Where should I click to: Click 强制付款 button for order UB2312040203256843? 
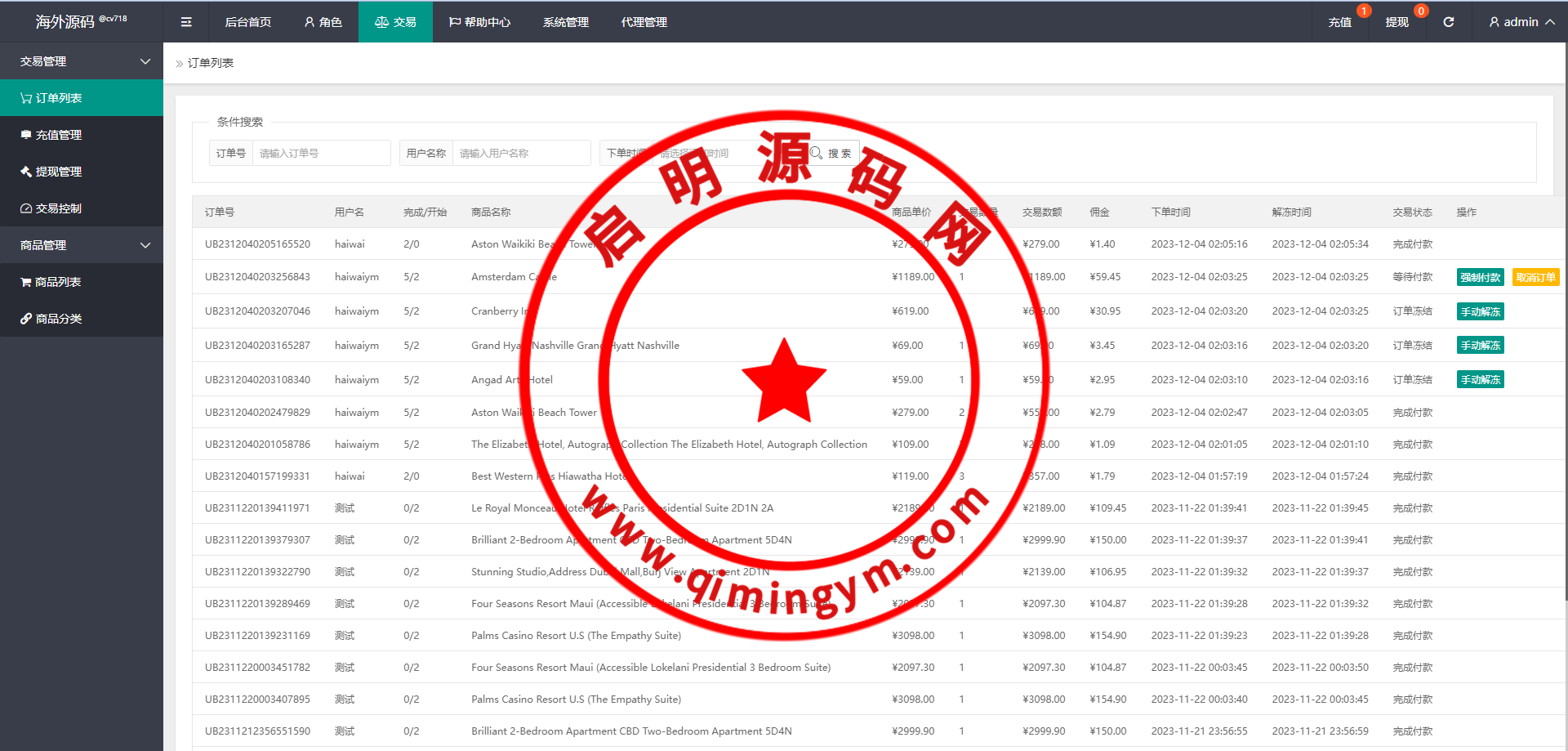point(1480,278)
